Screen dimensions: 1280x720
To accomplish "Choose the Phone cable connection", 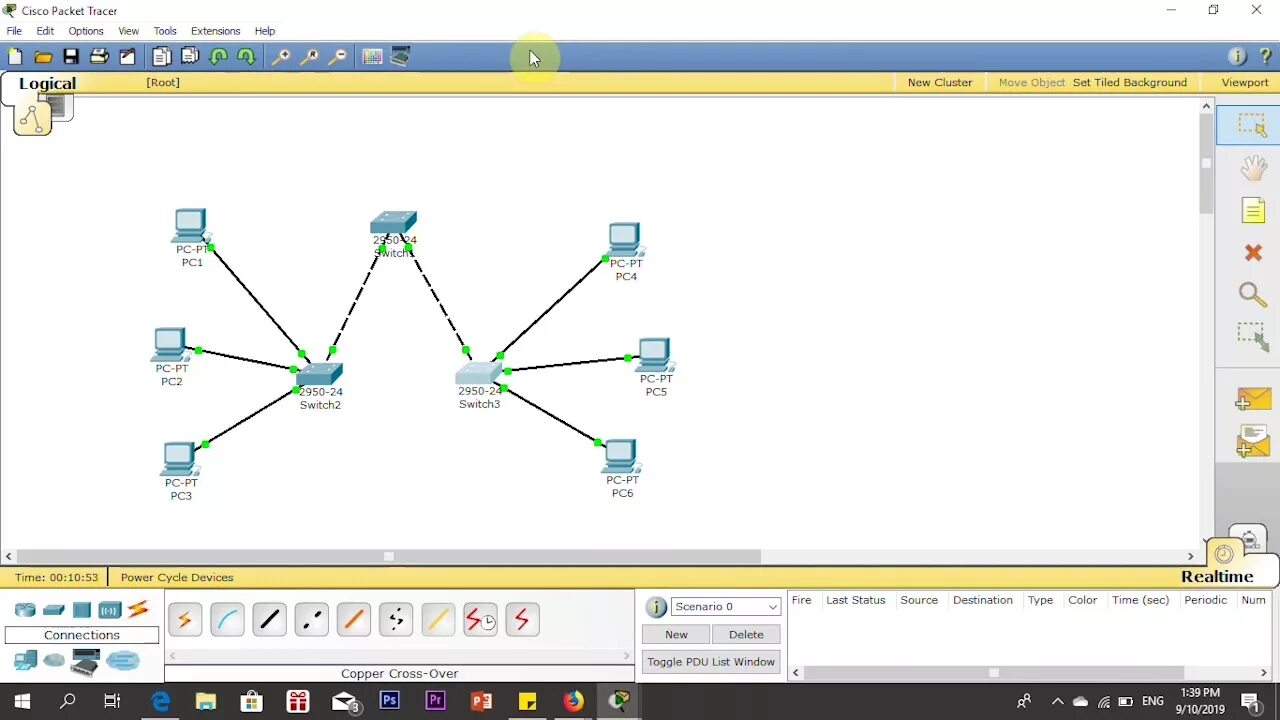I will click(395, 620).
